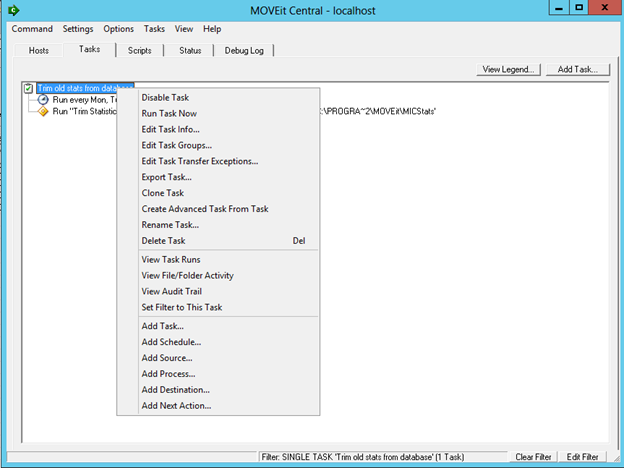624x468 pixels.
Task: Choose Rename Task in context menu
Action: 218,225
